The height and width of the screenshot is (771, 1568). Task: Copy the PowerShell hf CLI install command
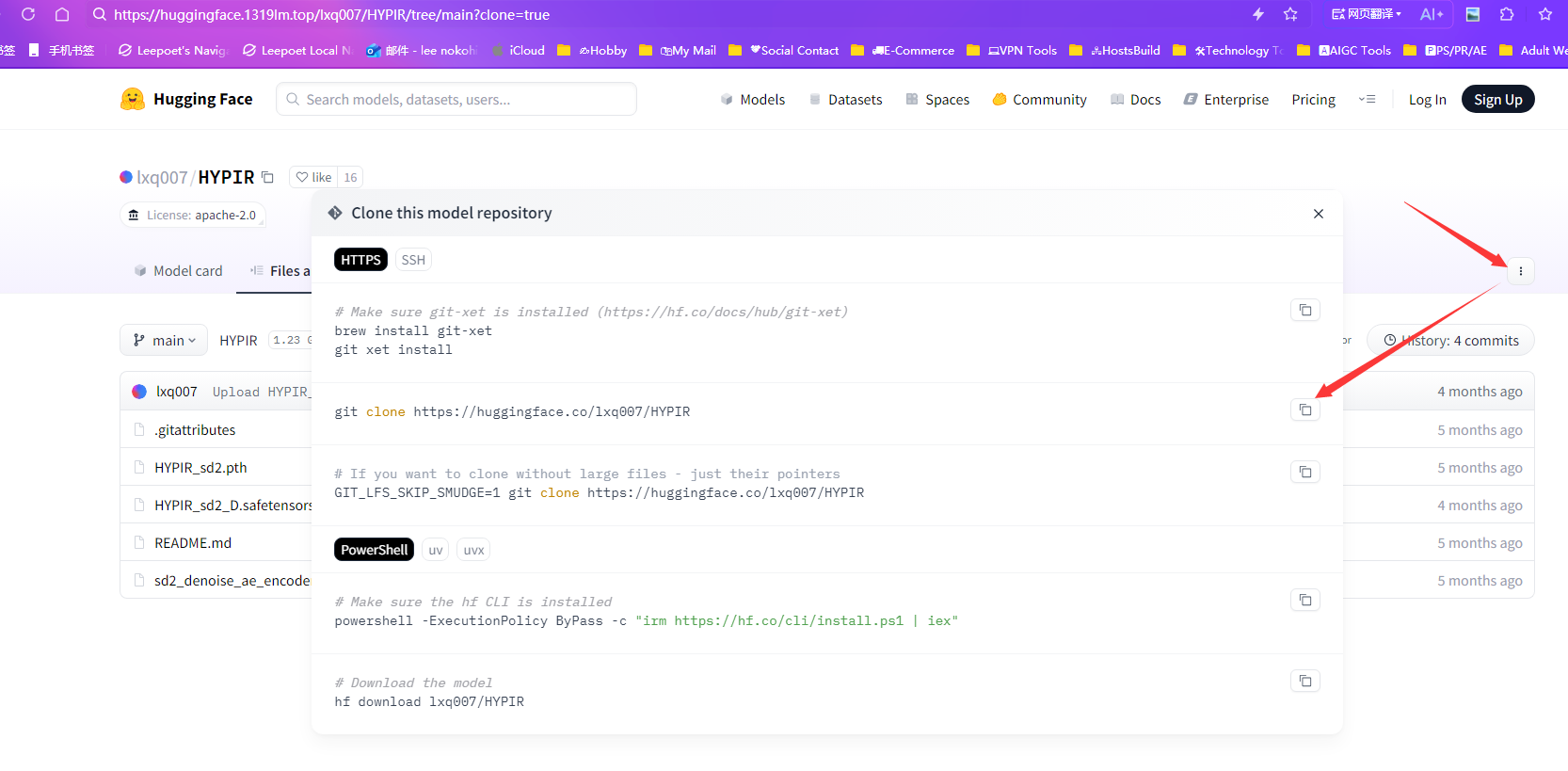pyautogui.click(x=1304, y=600)
